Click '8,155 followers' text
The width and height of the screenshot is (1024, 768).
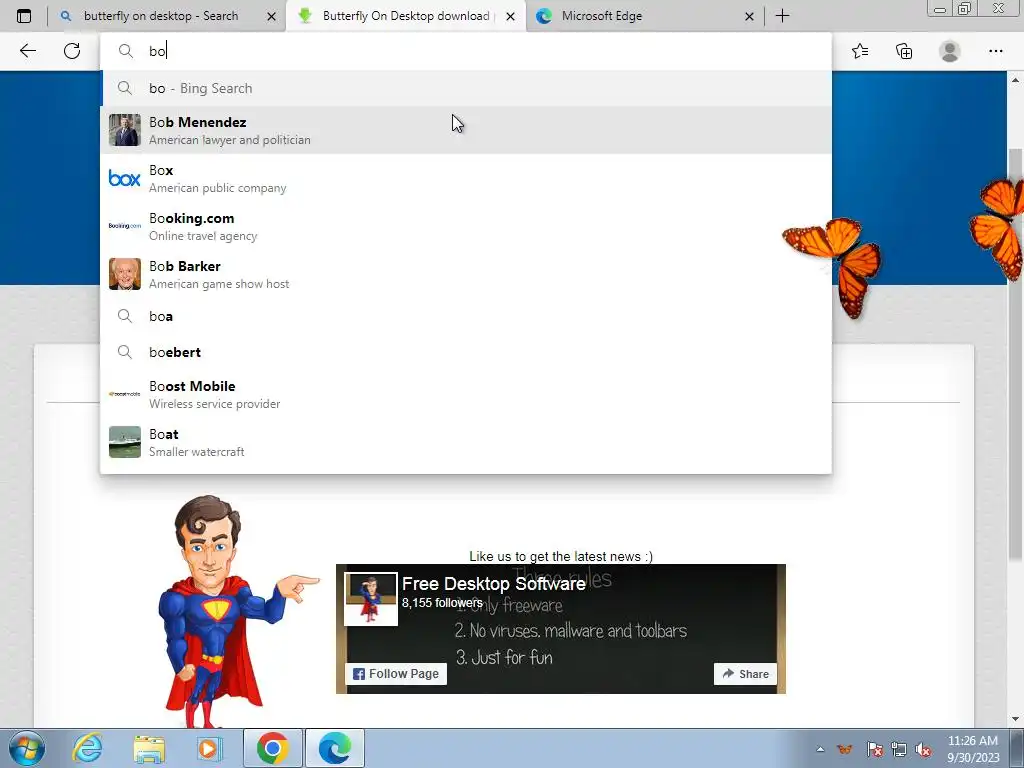[442, 603]
